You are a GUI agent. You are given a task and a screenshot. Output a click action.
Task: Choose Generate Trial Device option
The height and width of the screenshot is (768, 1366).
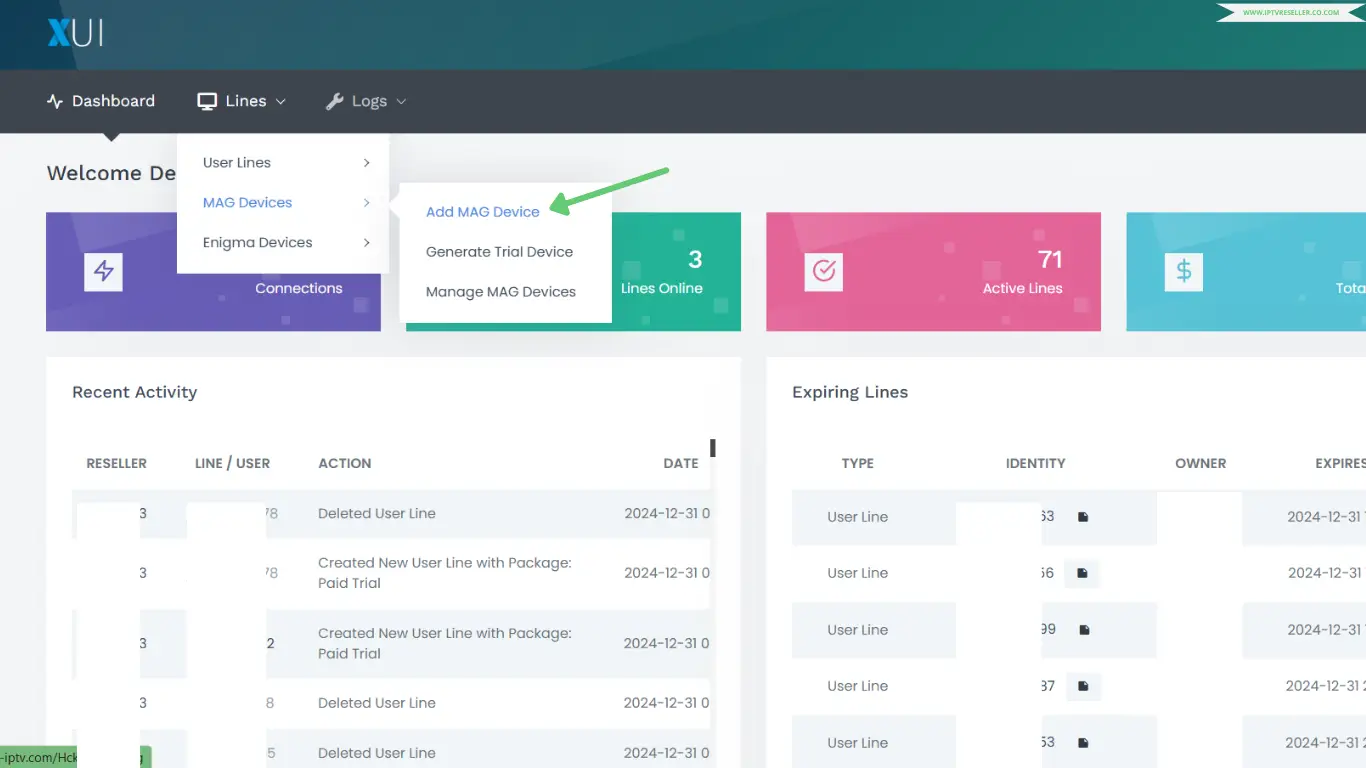tap(499, 252)
